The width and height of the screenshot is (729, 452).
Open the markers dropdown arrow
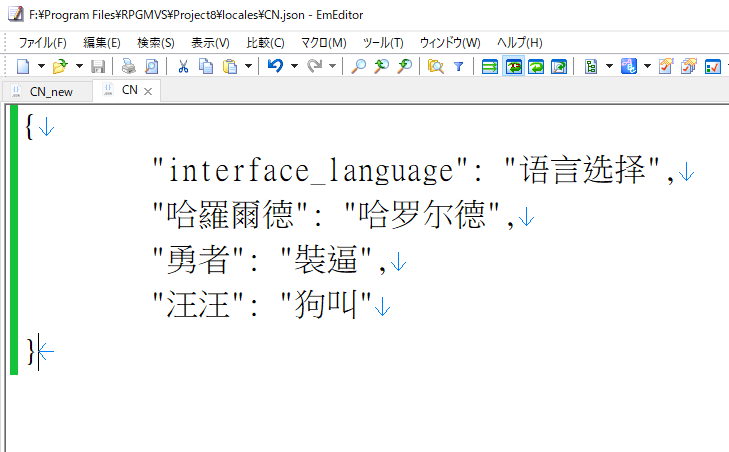pyautogui.click(x=648, y=66)
